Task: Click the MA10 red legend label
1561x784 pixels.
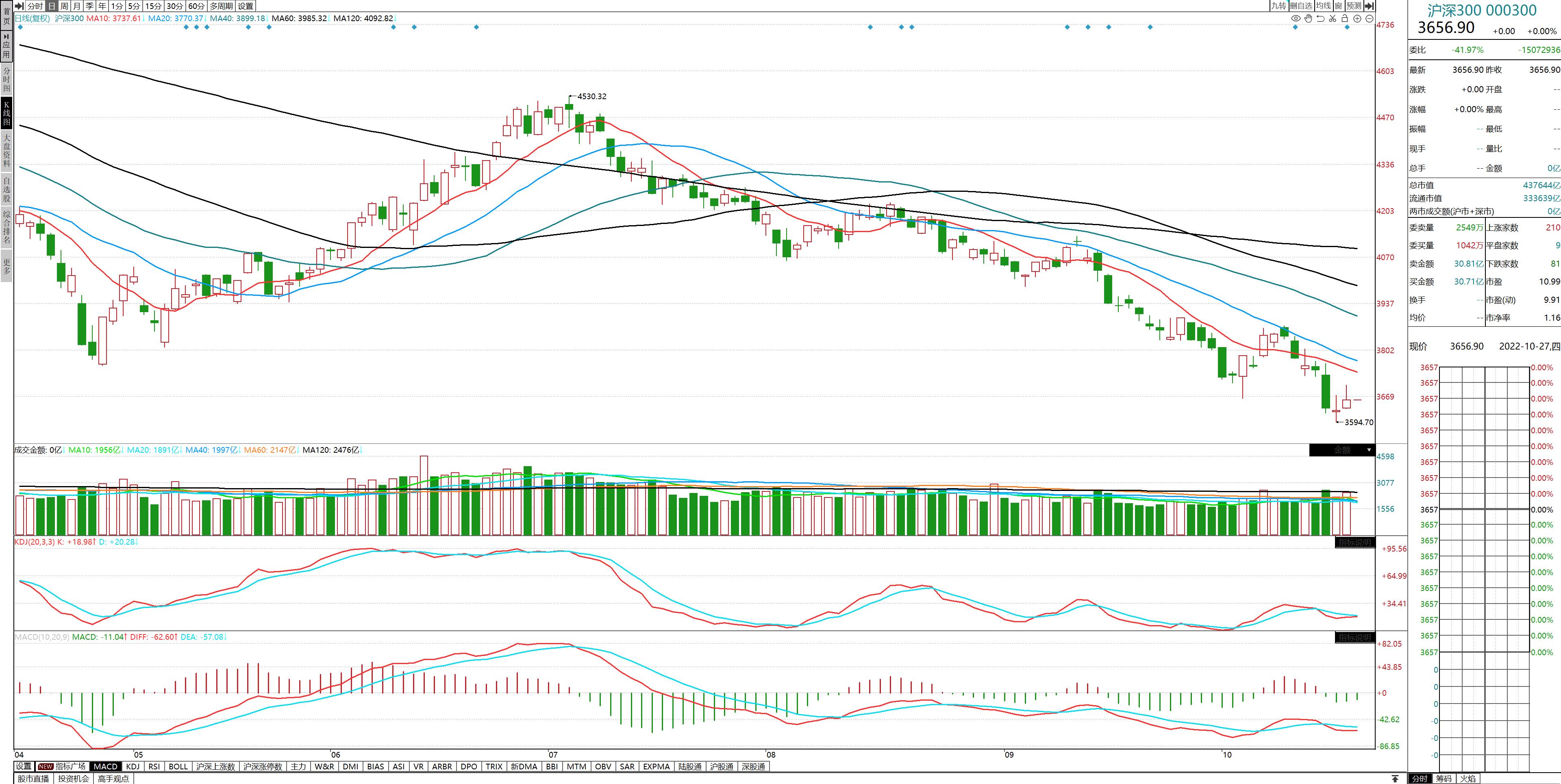Action: pyautogui.click(x=113, y=18)
